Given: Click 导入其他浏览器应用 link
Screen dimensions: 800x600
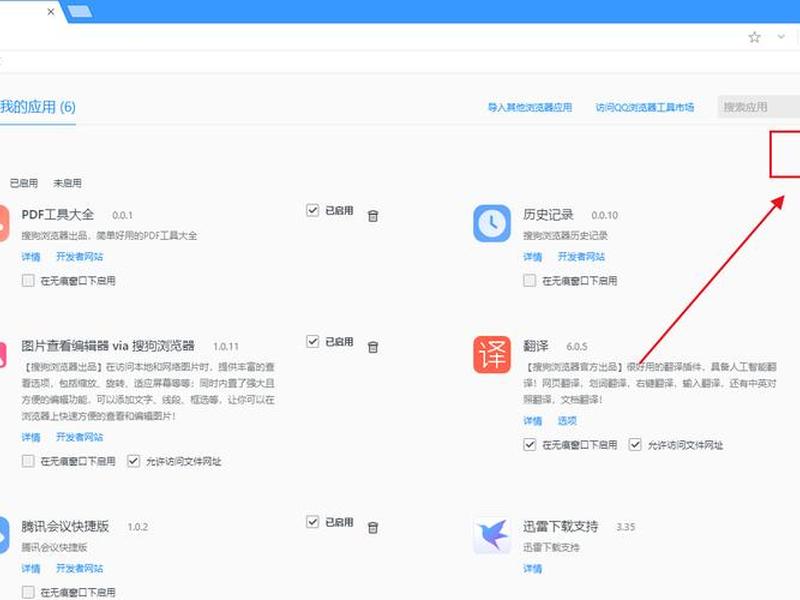Looking at the screenshot, I should 530,107.
